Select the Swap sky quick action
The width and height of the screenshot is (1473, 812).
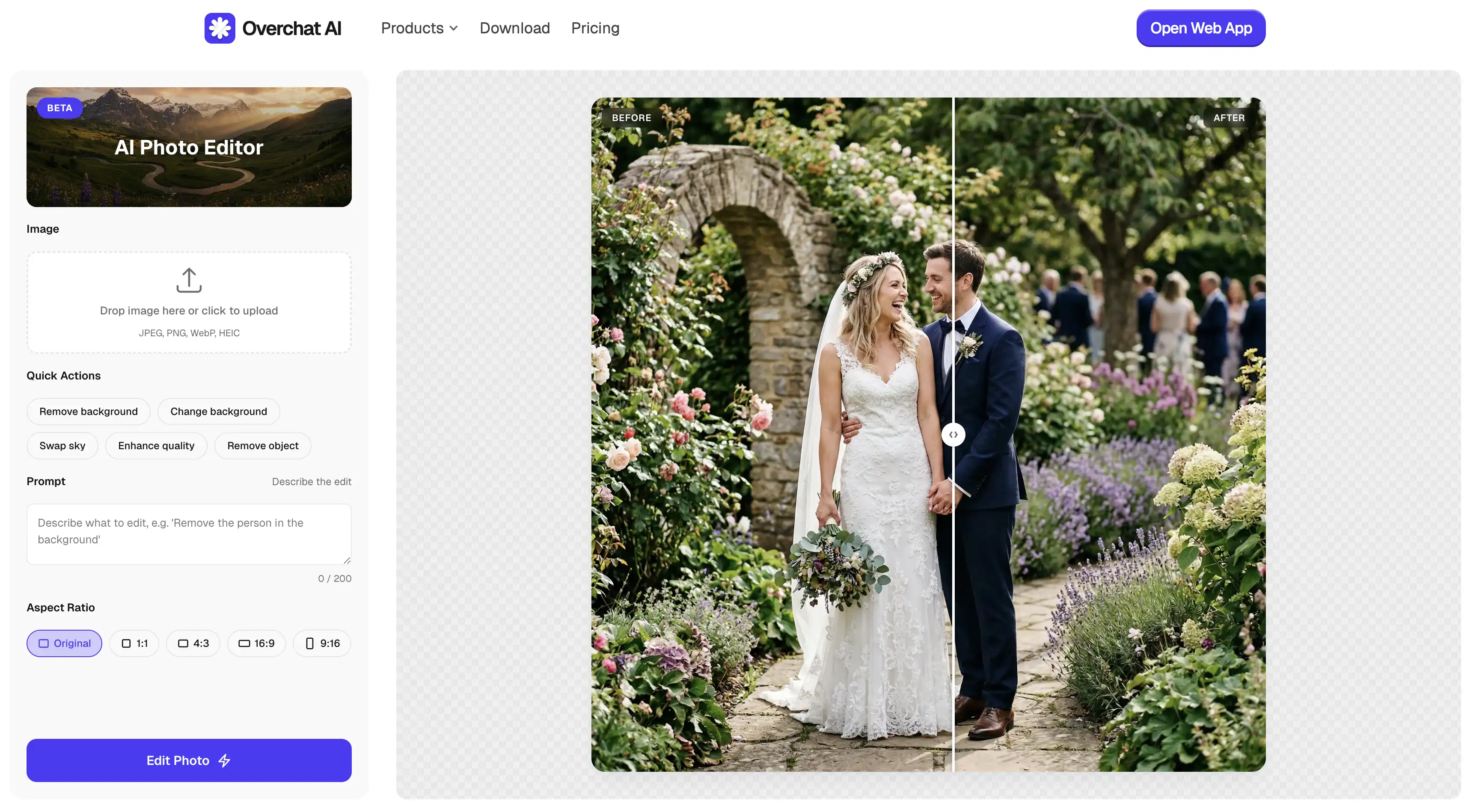(62, 445)
